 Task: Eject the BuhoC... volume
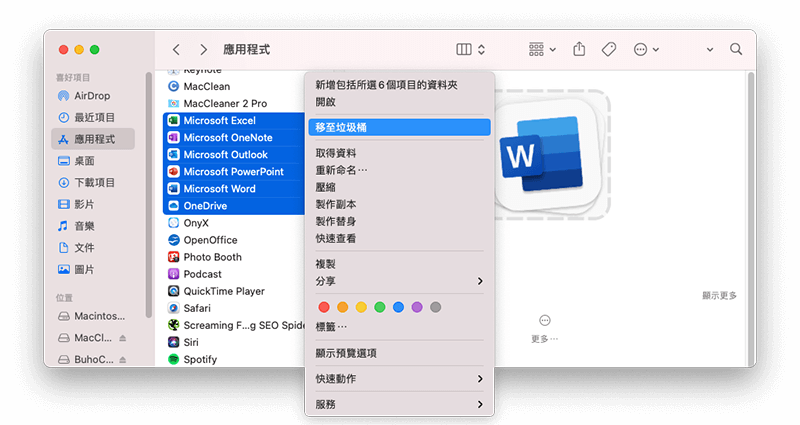coord(122,360)
